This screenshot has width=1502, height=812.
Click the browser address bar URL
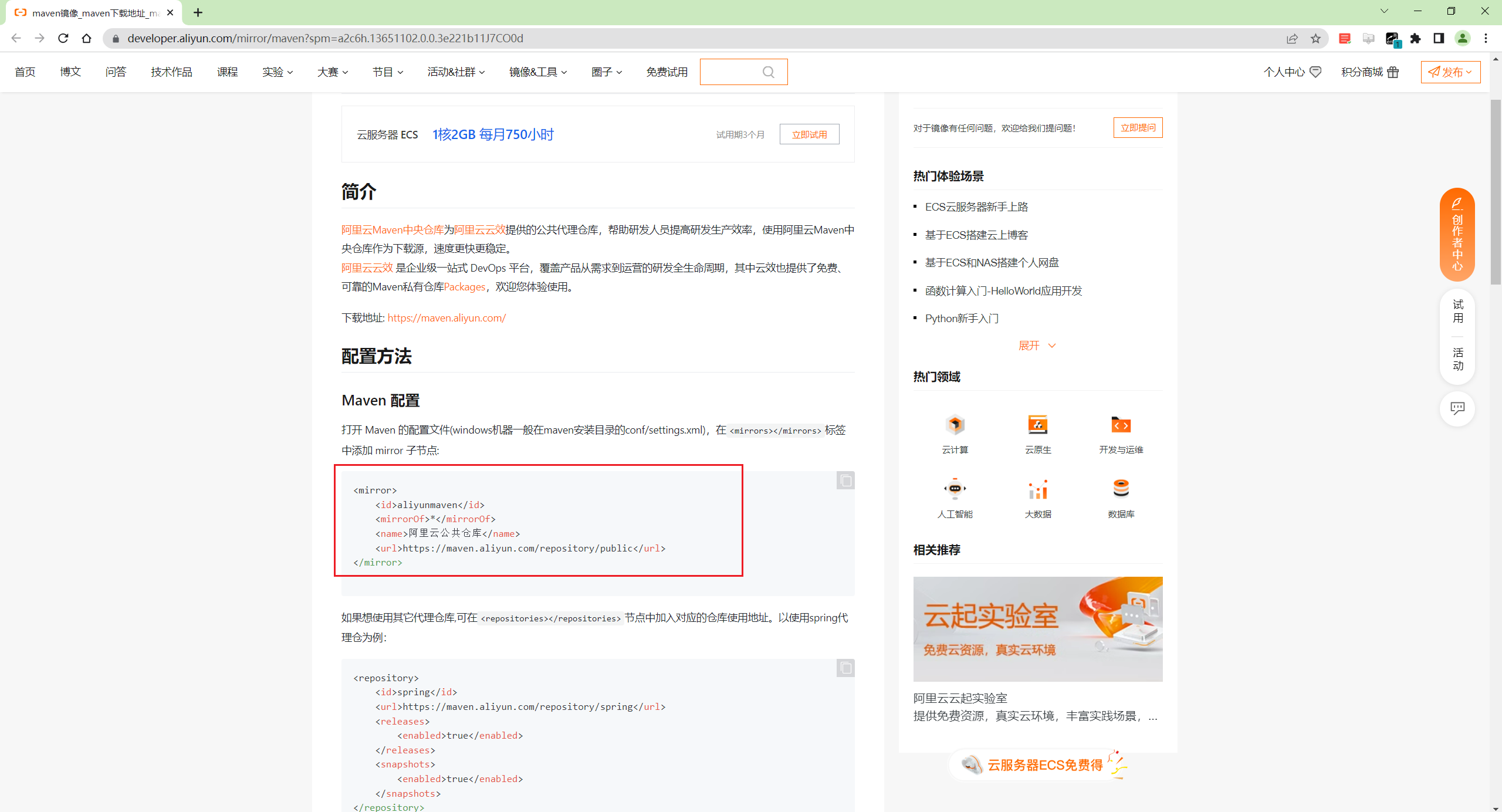click(x=325, y=38)
